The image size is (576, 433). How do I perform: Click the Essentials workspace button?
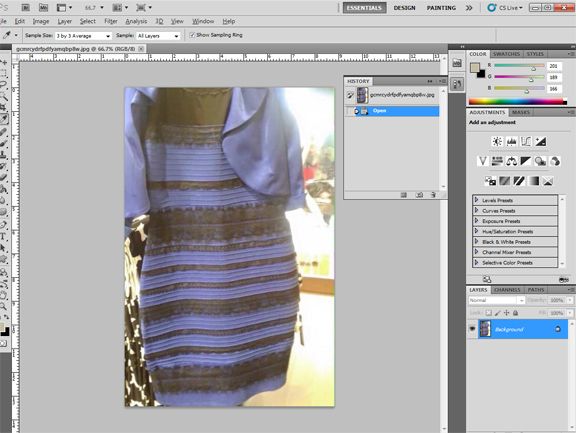(x=364, y=8)
